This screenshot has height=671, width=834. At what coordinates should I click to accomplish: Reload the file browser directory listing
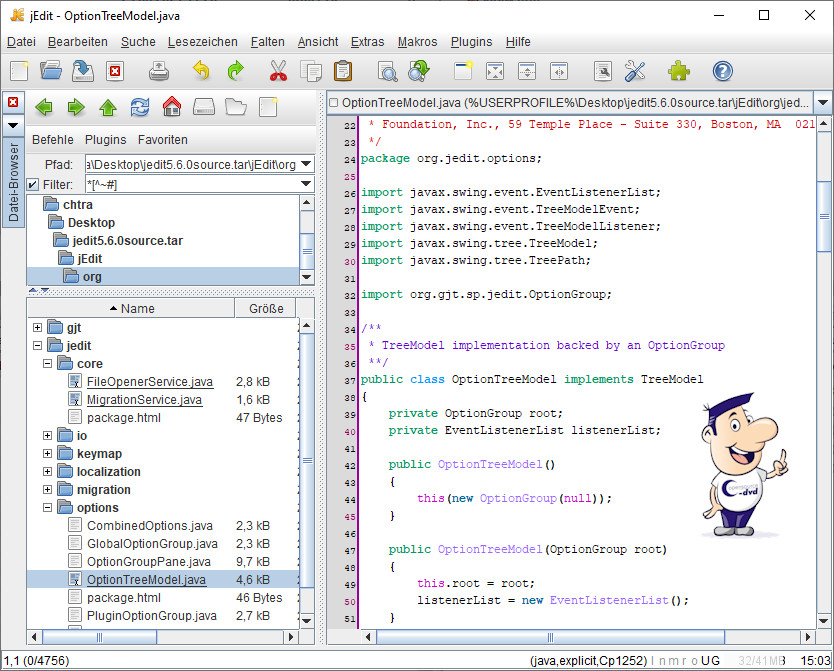[140, 107]
